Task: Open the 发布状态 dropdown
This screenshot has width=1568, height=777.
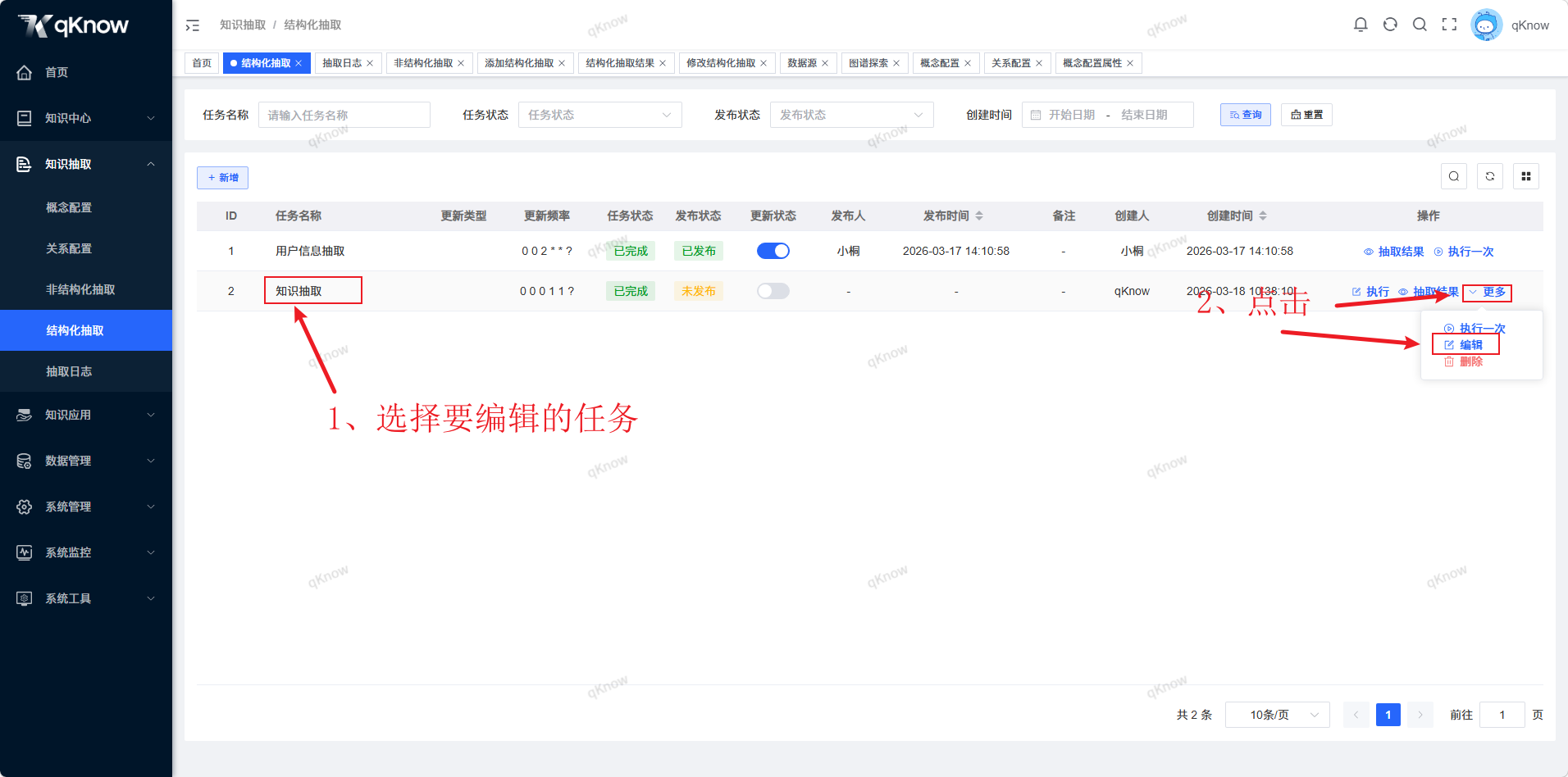Action: [x=851, y=115]
